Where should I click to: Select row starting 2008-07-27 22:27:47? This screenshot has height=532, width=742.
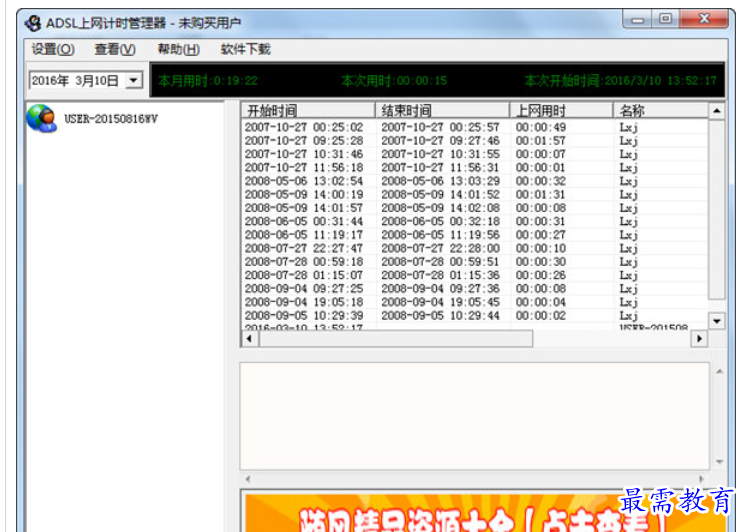click(x=475, y=248)
